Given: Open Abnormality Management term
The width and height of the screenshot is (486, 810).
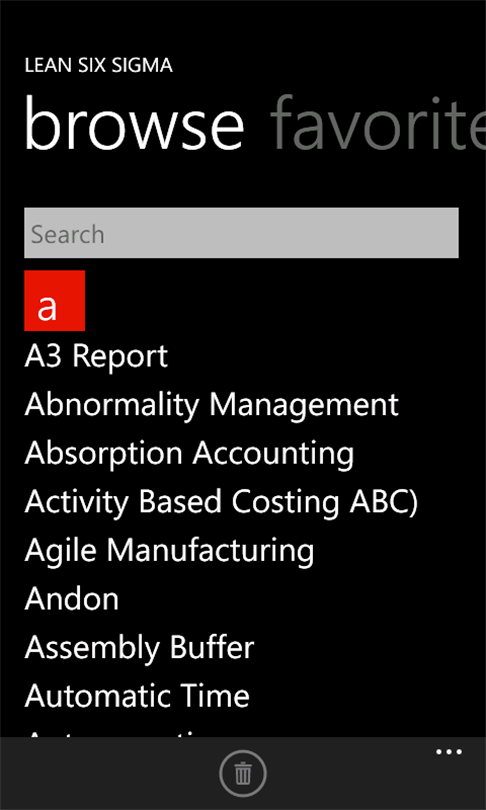Looking at the screenshot, I should (x=211, y=404).
